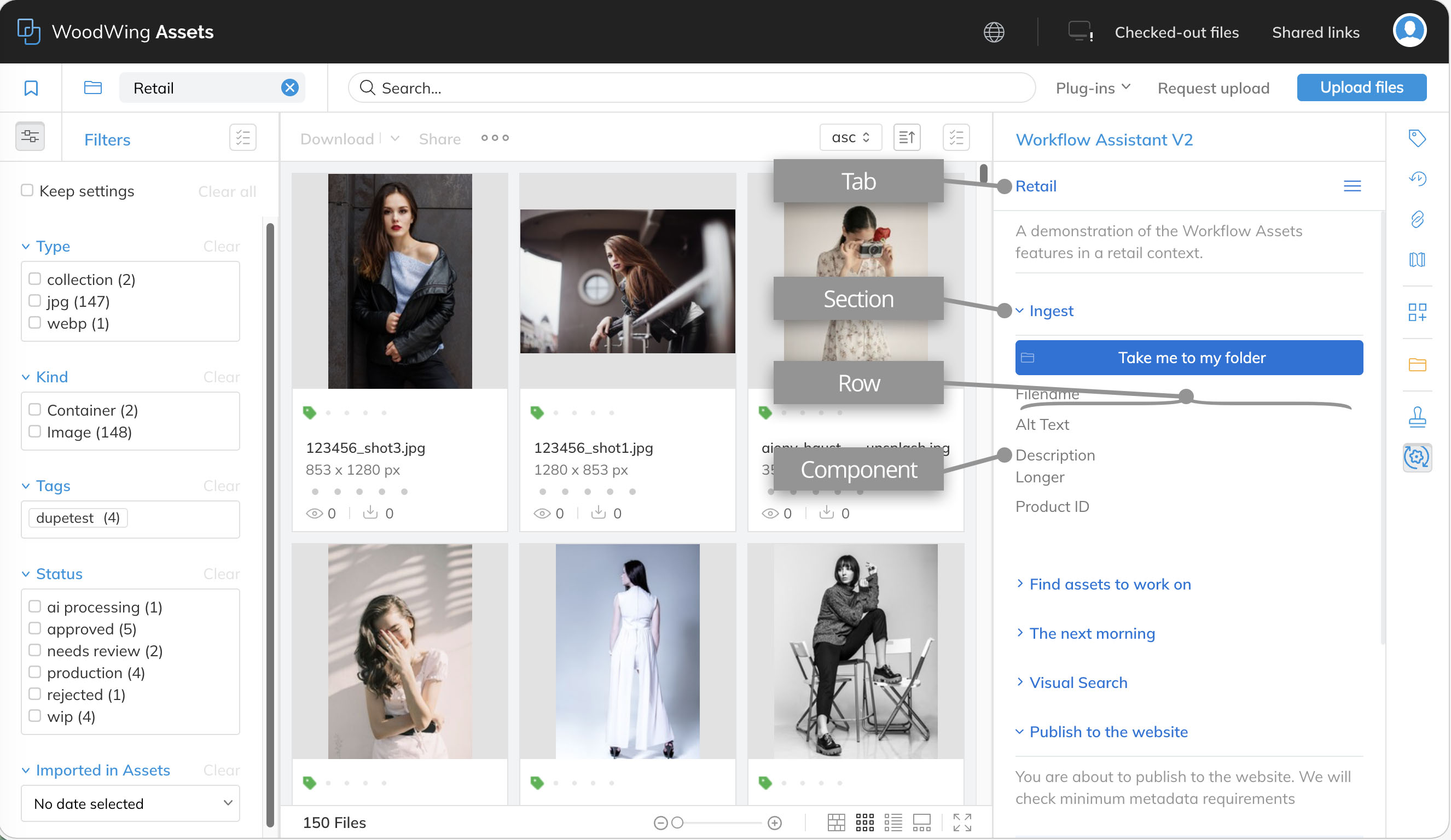Open the three-dot more actions menu
Screen dimensions: 1451x840
495,138
